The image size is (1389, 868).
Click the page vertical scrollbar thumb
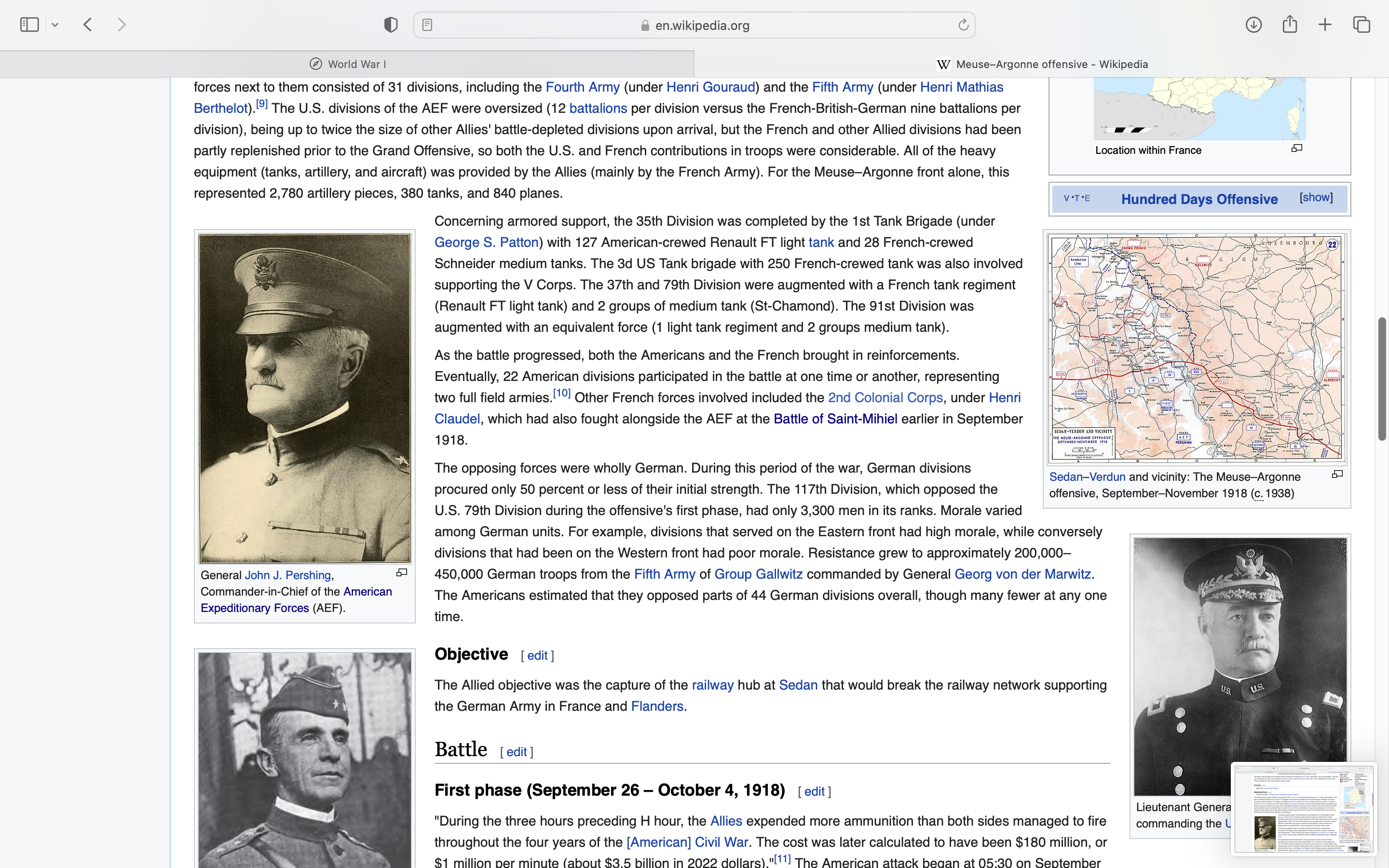1382,379
